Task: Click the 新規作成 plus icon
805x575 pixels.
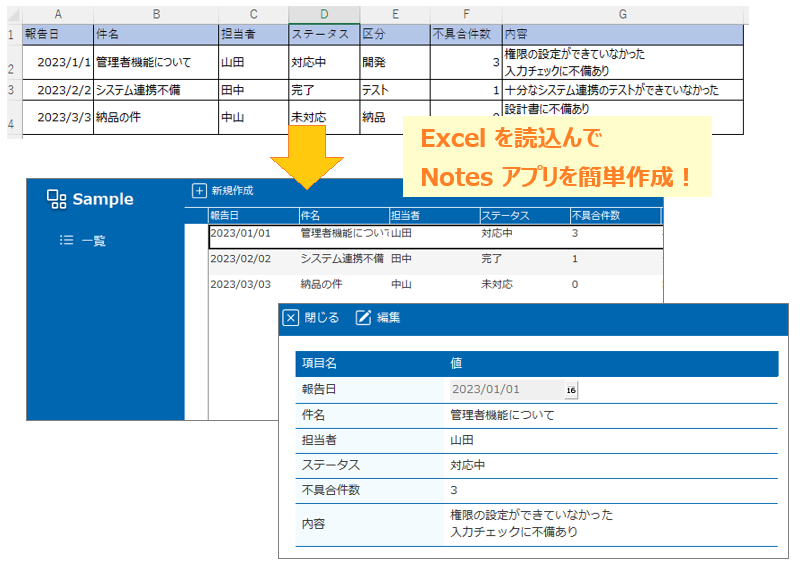Action: (x=199, y=190)
